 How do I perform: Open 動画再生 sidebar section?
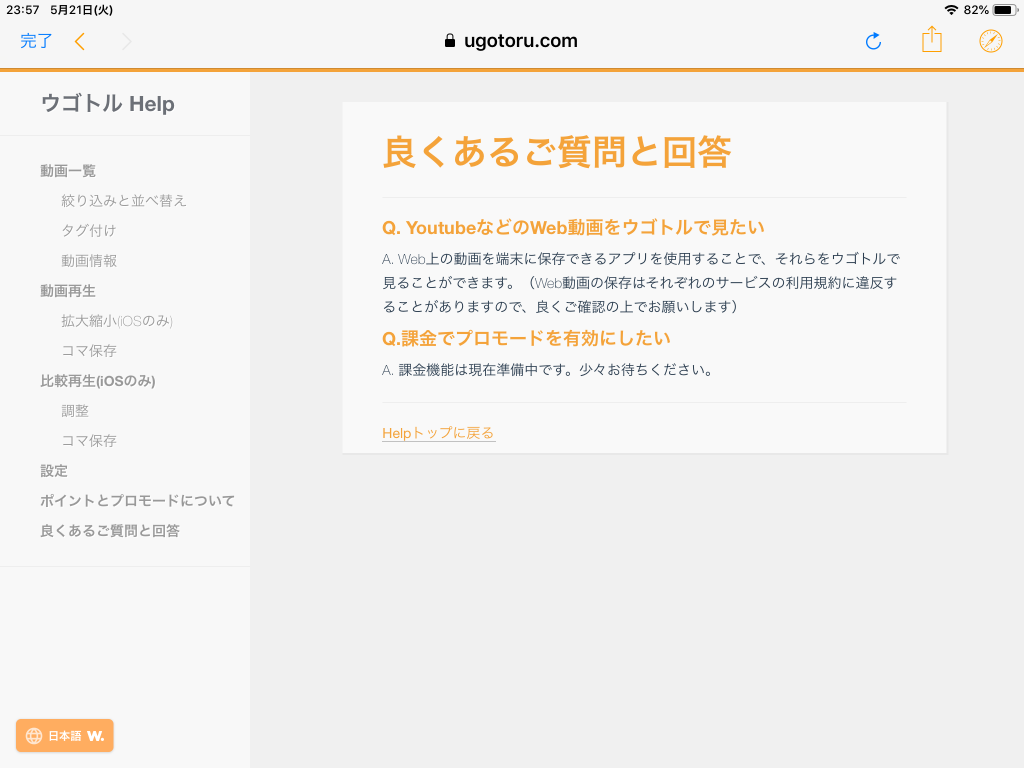(x=68, y=291)
